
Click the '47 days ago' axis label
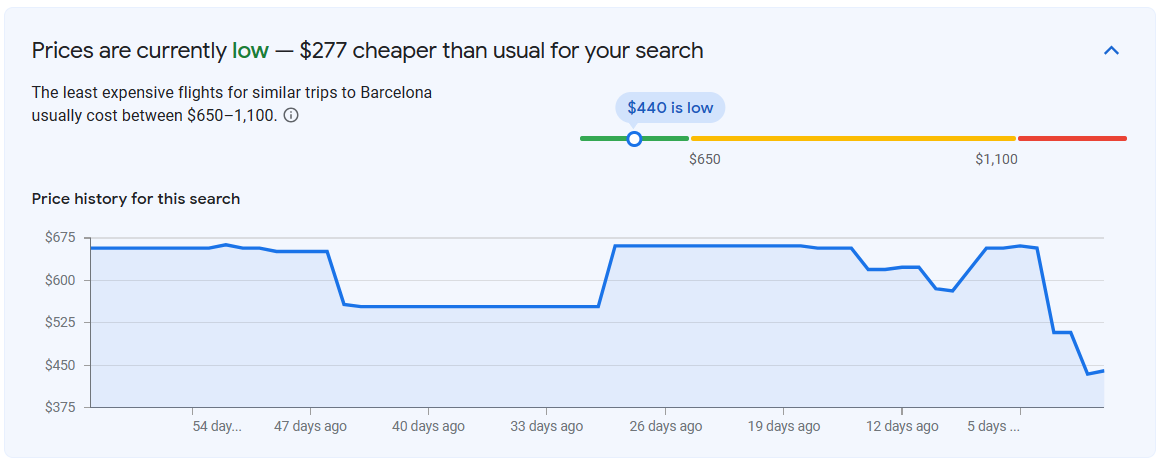(310, 426)
